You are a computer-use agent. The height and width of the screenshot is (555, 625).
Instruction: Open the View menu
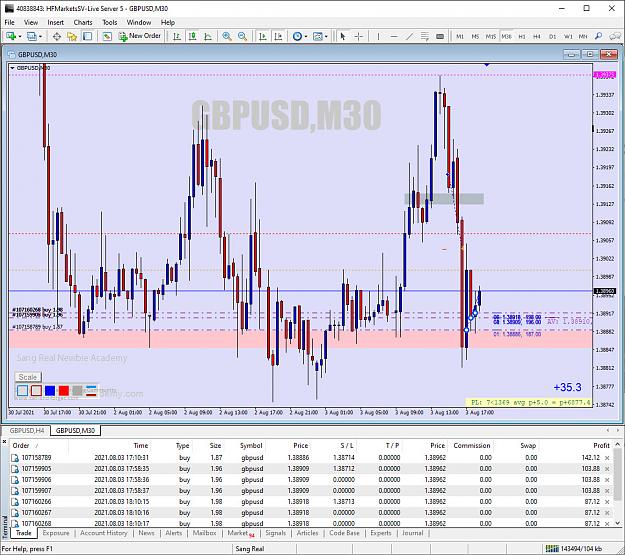coord(31,22)
